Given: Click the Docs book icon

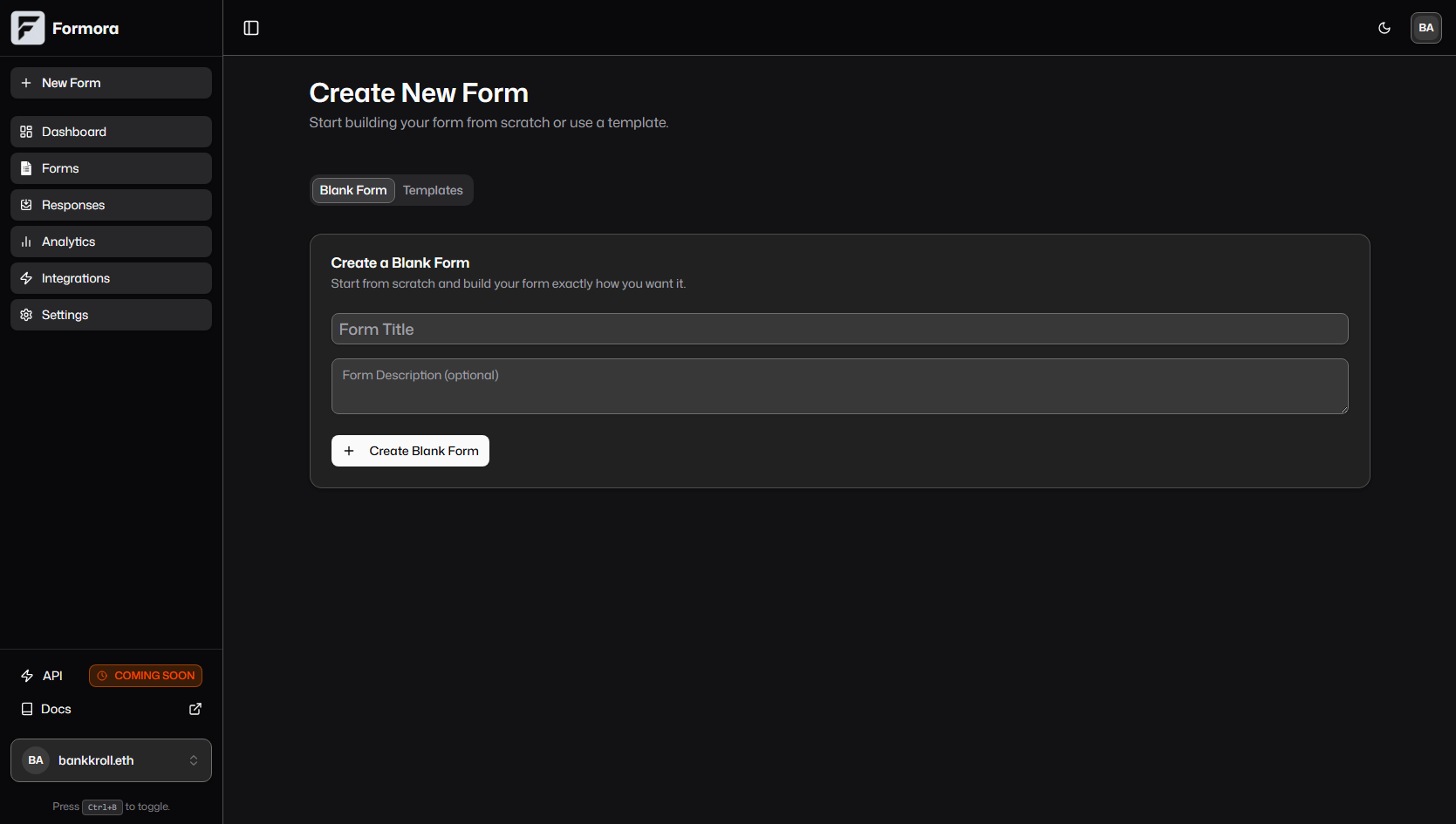Looking at the screenshot, I should (x=26, y=708).
